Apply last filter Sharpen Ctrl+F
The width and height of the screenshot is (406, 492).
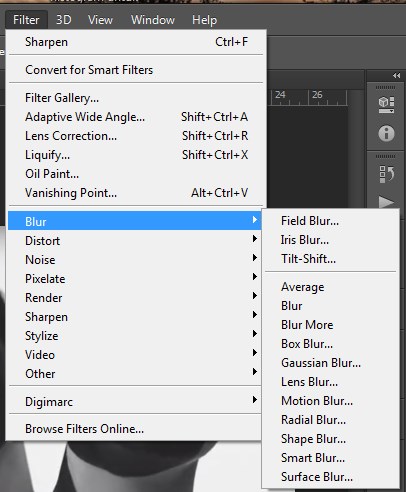[x=136, y=42]
